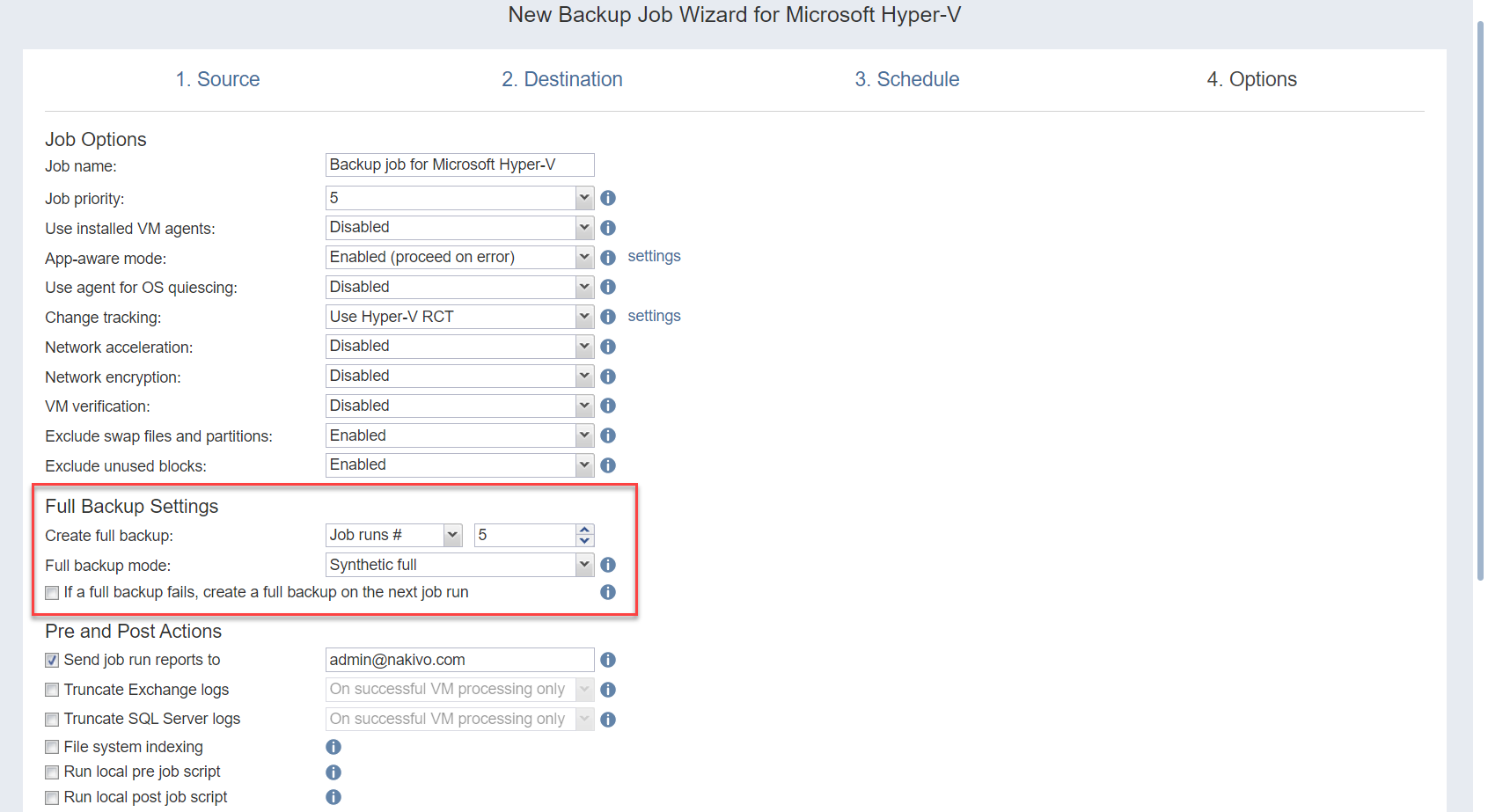Screen dimensions: 1488x812
Task: Click info icon for Truncate Exchange logs
Action: coord(607,690)
